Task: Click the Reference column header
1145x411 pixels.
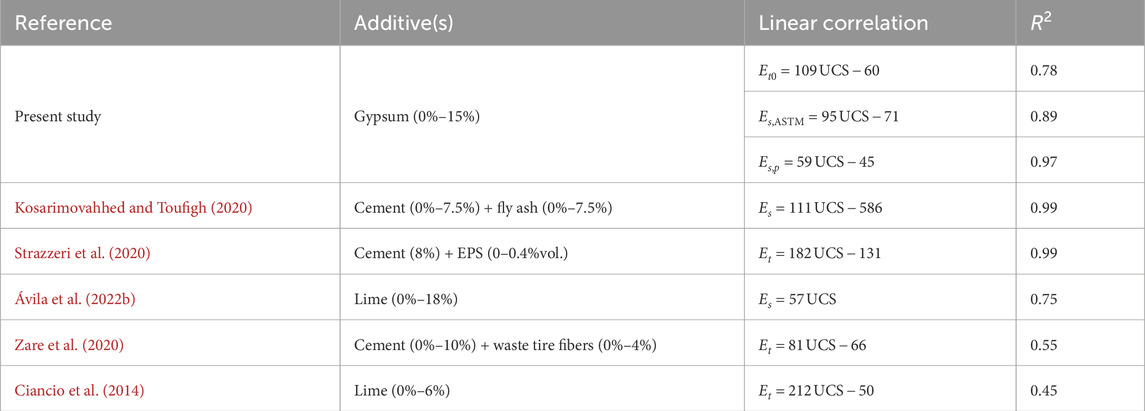Action: click(62, 21)
